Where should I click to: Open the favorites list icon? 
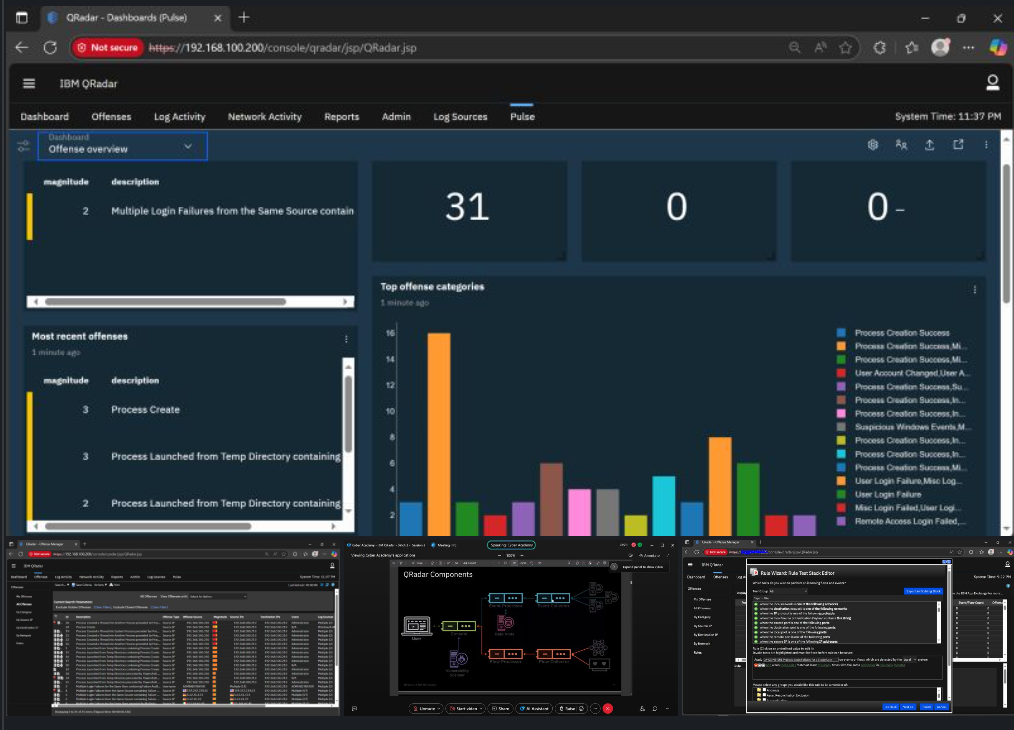pyautogui.click(x=912, y=47)
